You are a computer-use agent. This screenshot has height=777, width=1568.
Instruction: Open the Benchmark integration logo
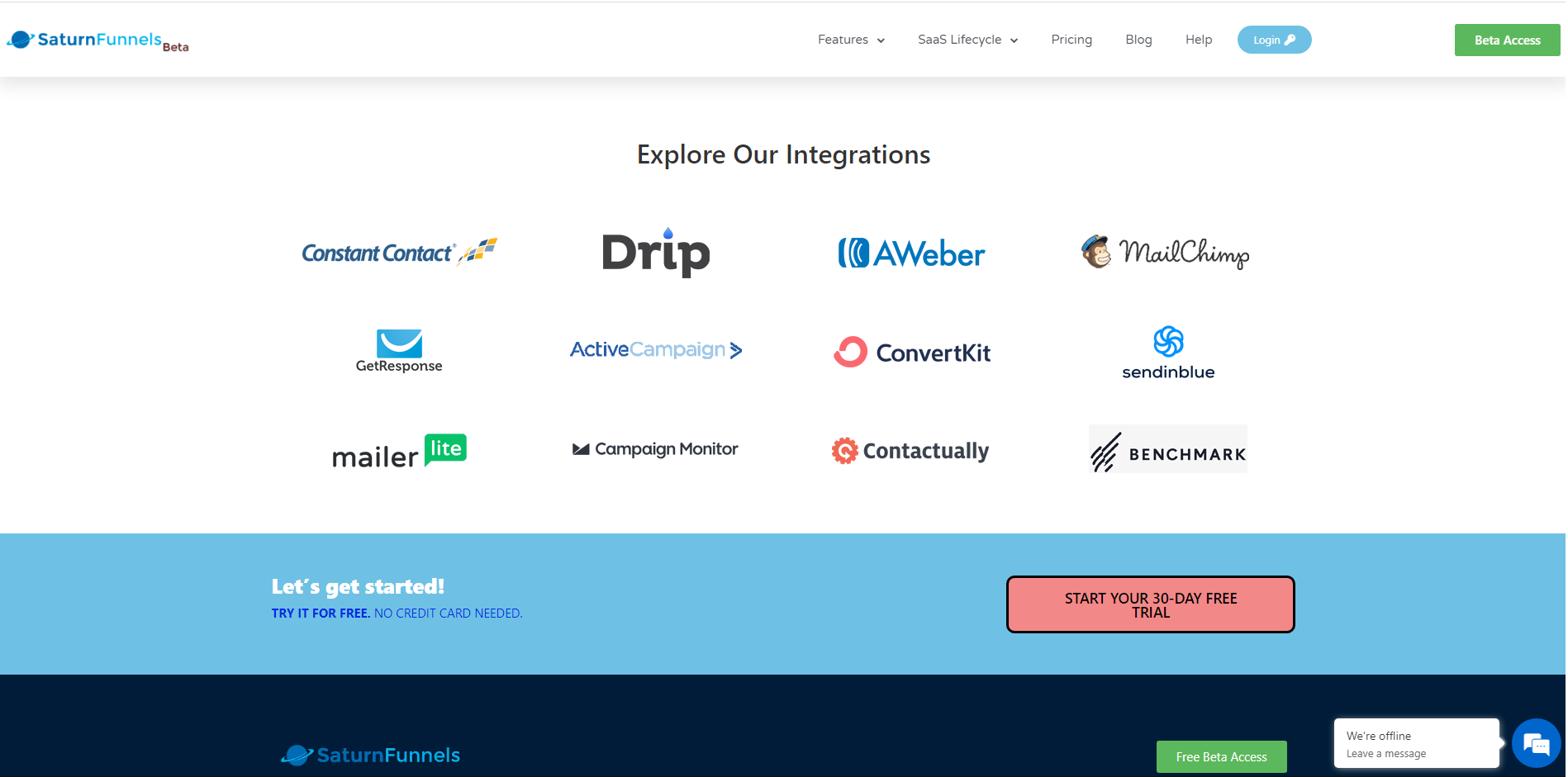click(1168, 449)
